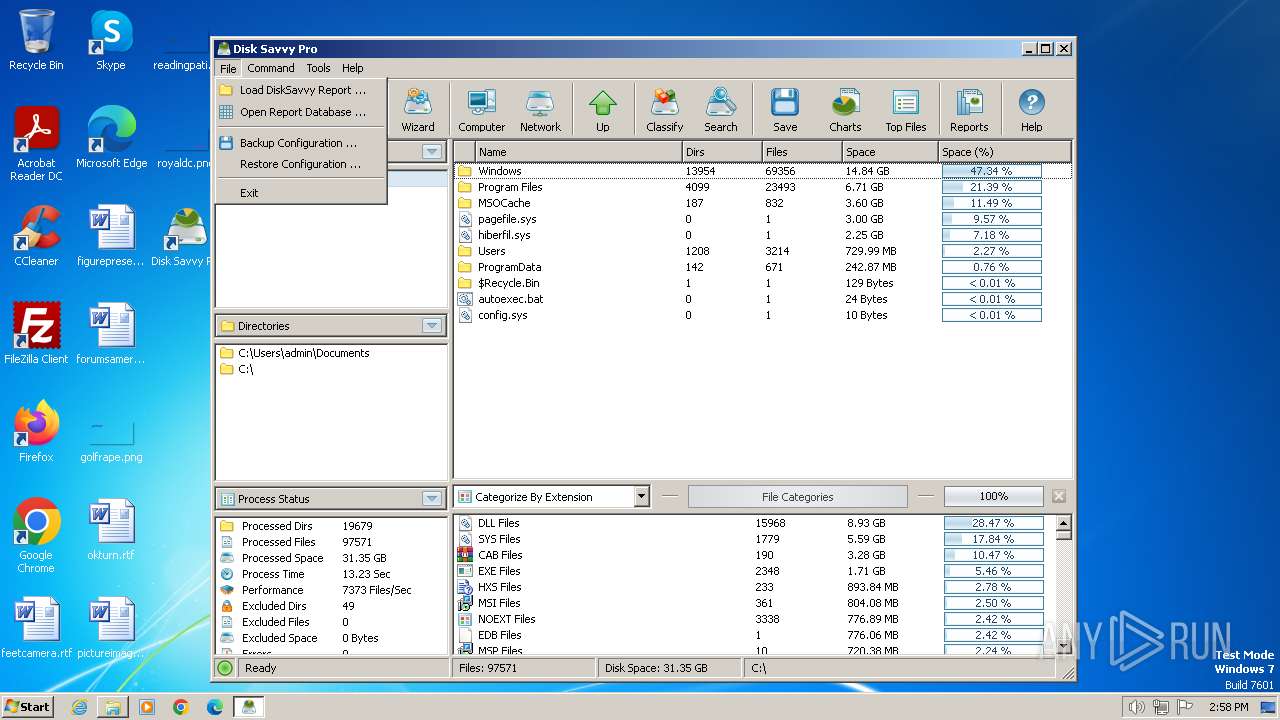1280x720 pixels.
Task: Expand the Process Status panel dropdown arrow
Action: coord(432,499)
